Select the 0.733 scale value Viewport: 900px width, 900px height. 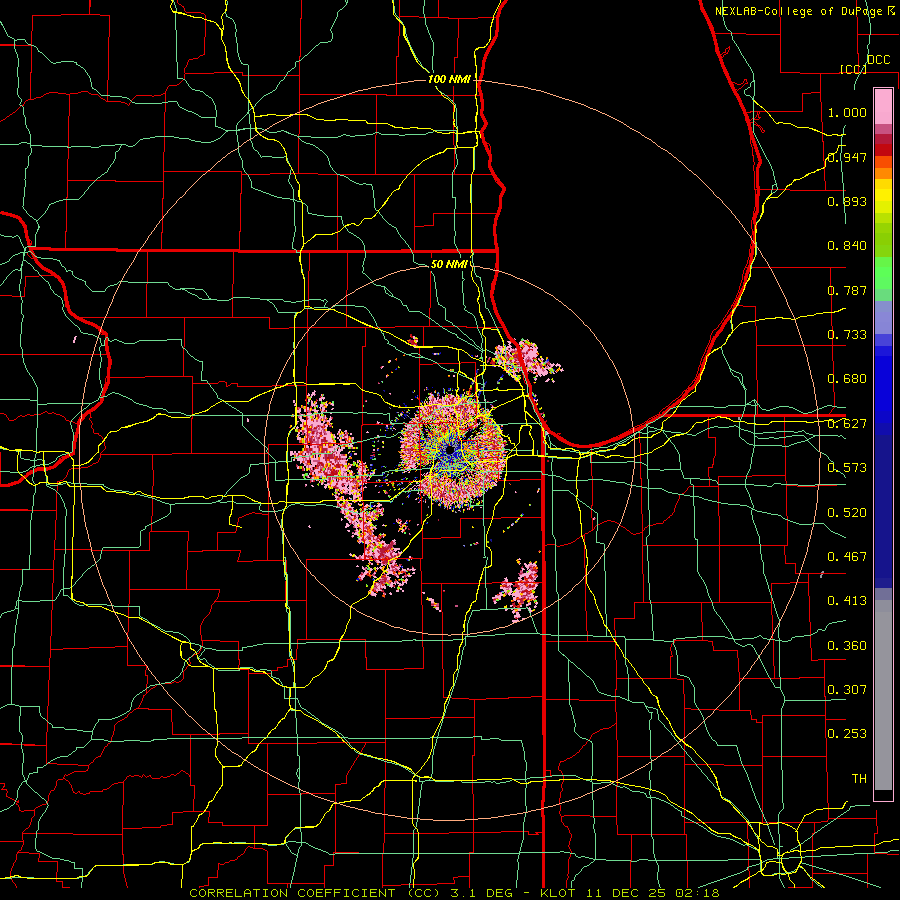pyautogui.click(x=847, y=335)
